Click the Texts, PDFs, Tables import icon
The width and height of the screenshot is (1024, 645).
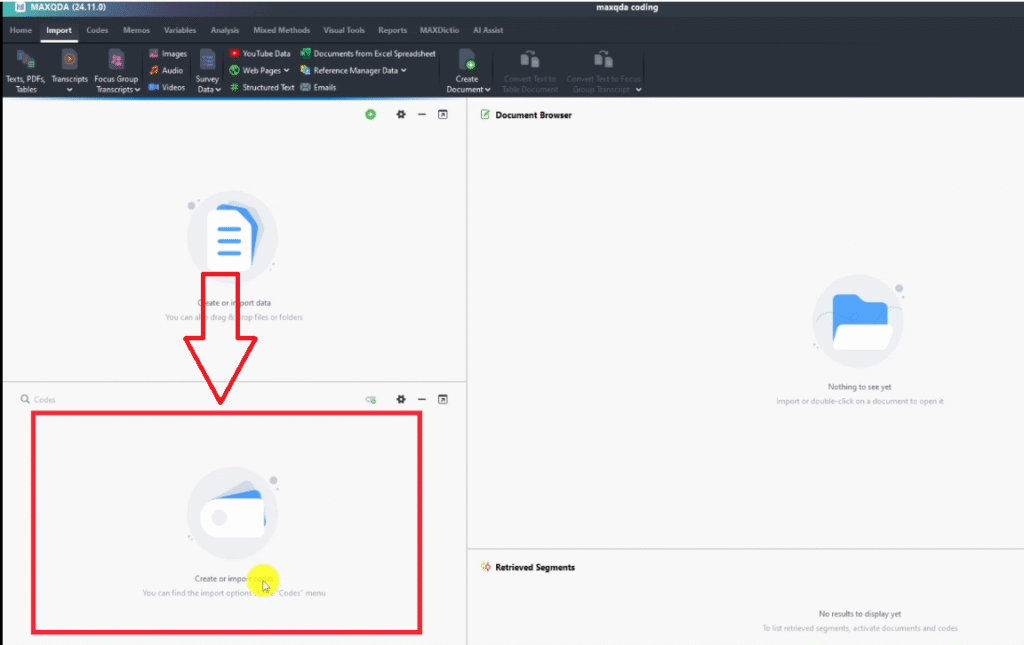[25, 61]
